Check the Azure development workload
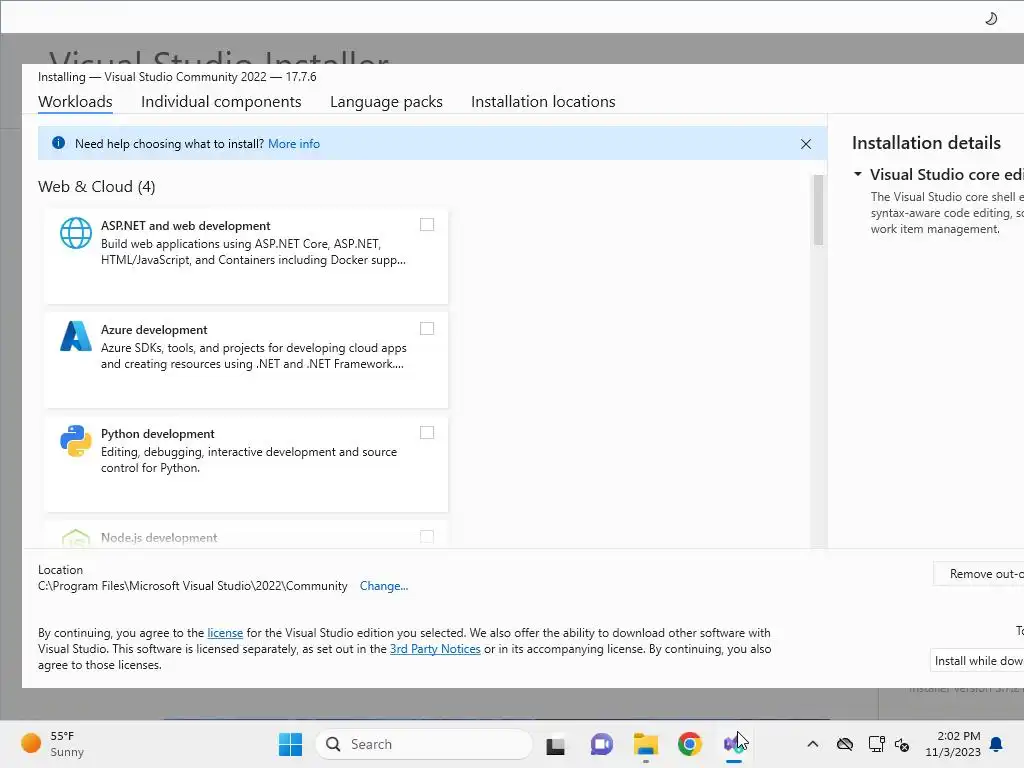This screenshot has height=768, width=1024. (426, 328)
